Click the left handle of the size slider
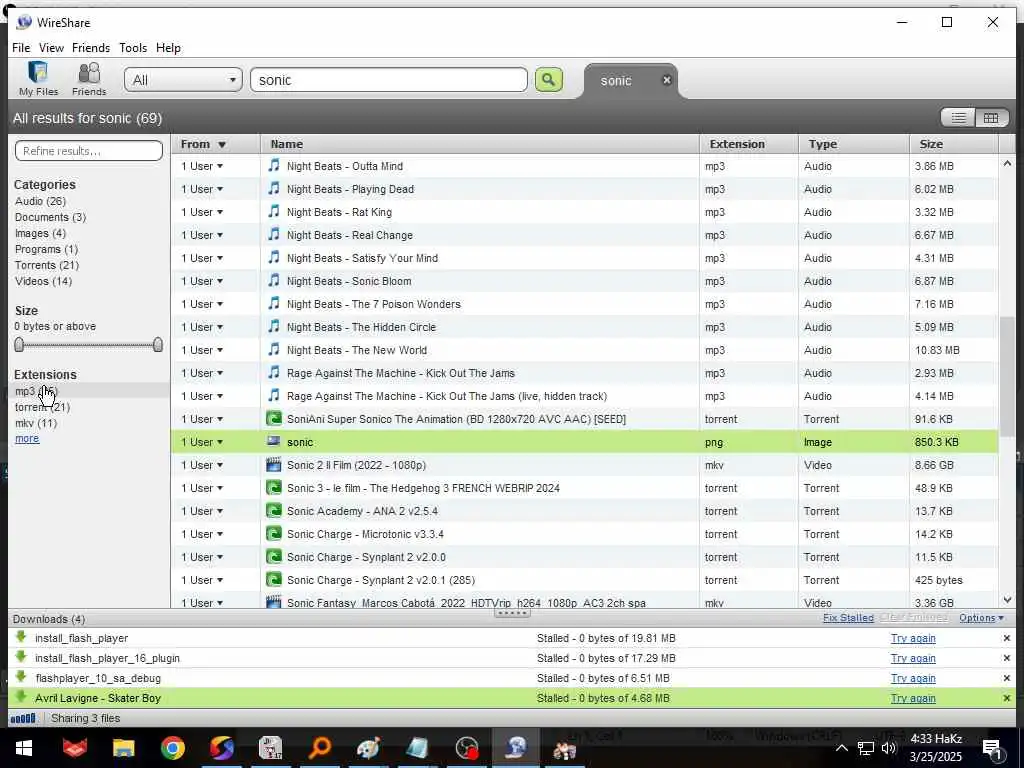1024x768 pixels. tap(19, 344)
